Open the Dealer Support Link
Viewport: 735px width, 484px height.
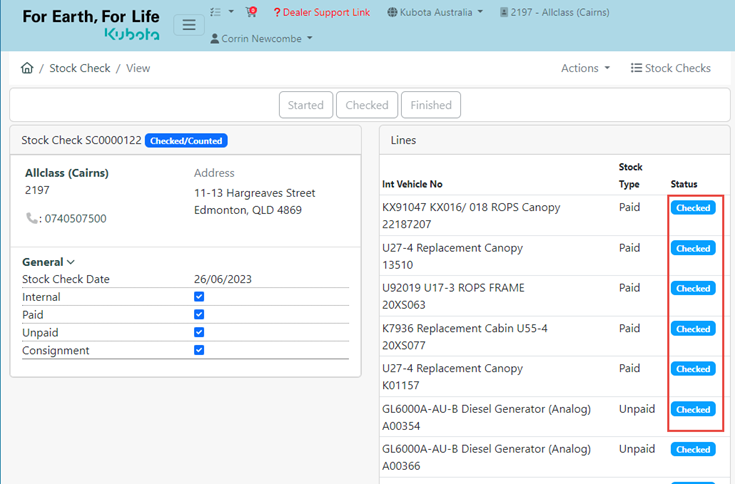coord(321,12)
